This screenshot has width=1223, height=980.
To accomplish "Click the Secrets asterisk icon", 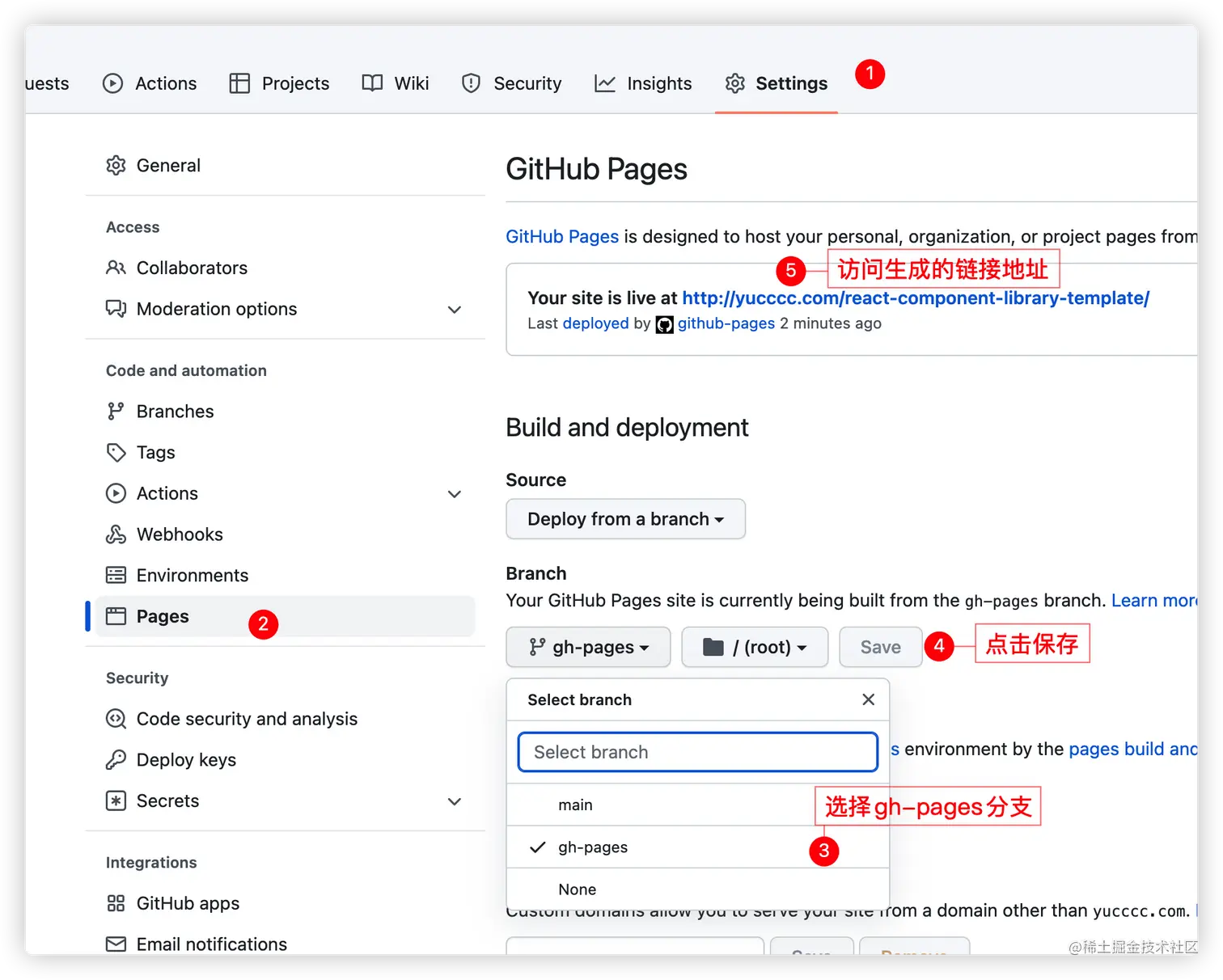I will (x=116, y=800).
